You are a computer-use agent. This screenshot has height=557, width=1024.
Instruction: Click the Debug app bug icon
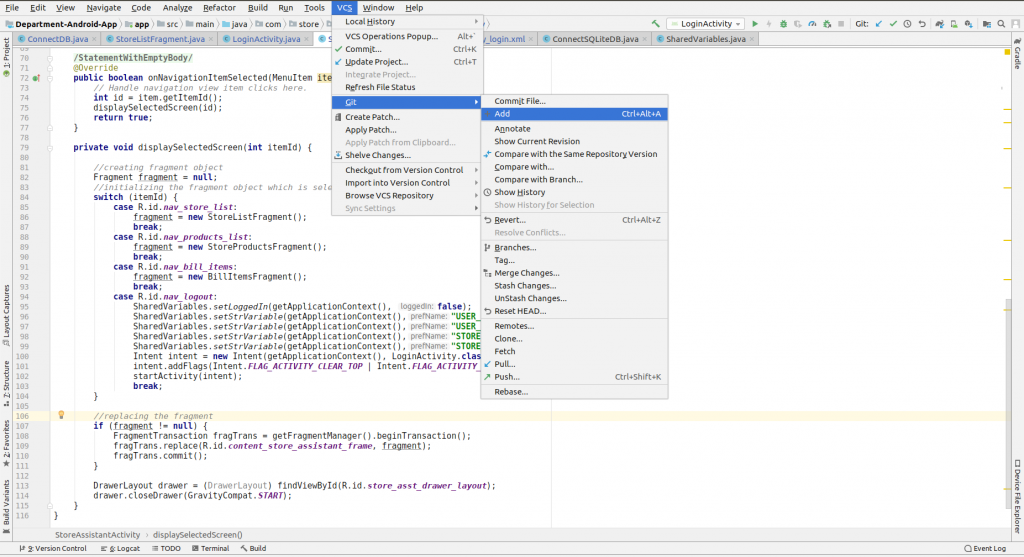point(784,24)
